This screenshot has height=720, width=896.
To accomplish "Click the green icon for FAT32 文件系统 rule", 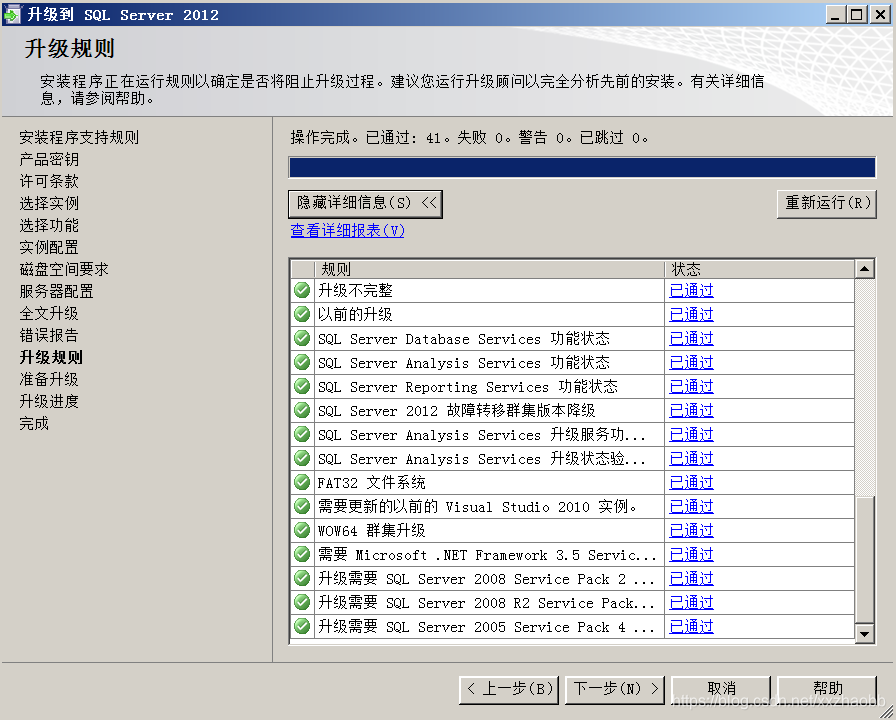I will (x=301, y=482).
